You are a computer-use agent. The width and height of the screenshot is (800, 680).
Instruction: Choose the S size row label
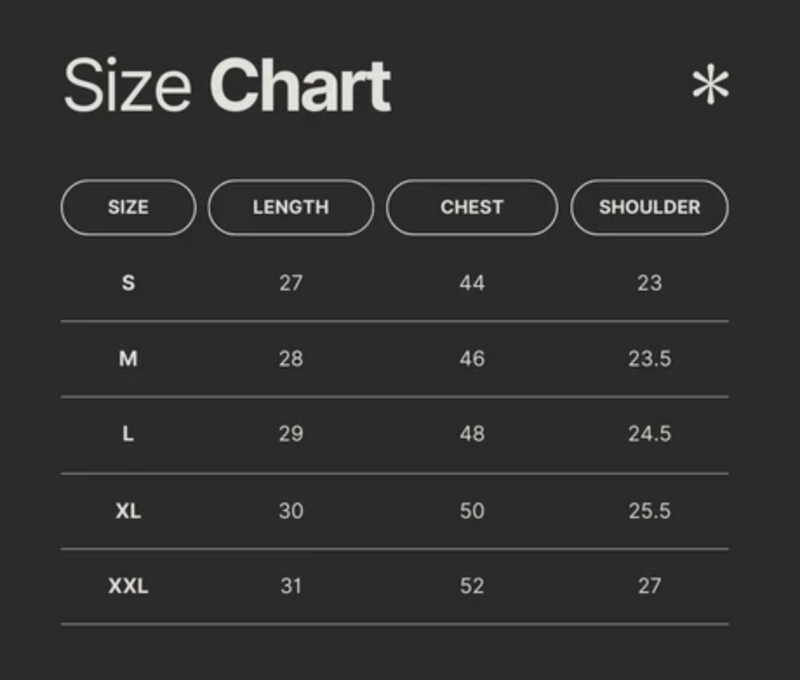[x=128, y=283]
